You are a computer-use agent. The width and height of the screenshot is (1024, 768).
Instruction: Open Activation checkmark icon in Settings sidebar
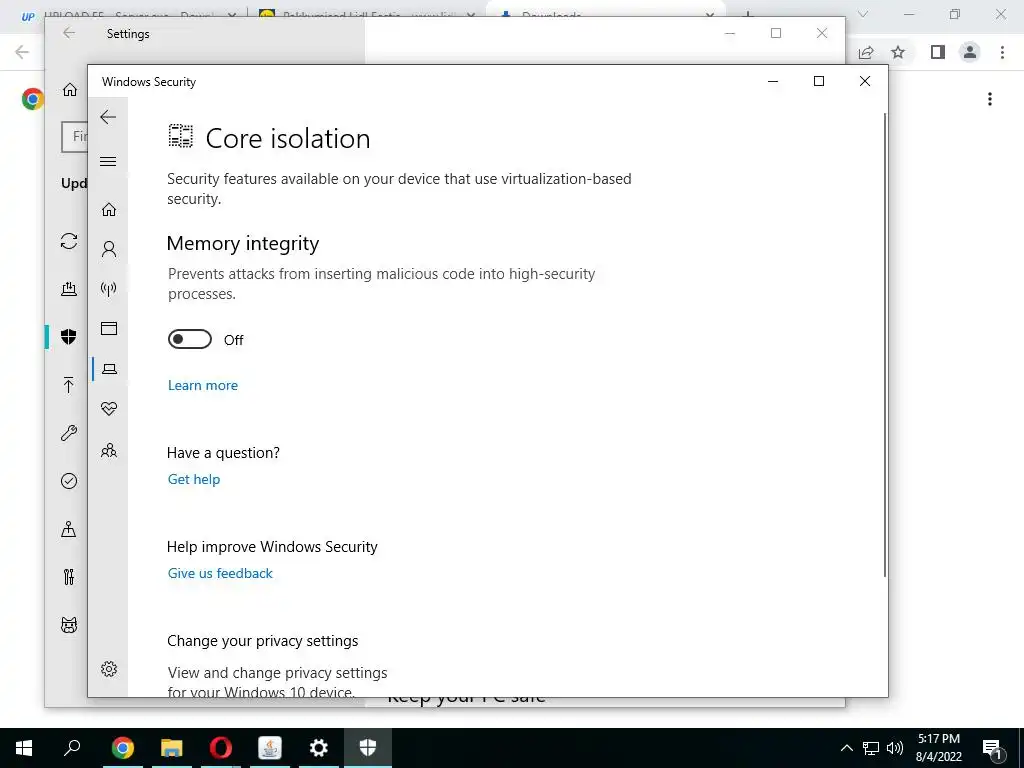point(69,481)
